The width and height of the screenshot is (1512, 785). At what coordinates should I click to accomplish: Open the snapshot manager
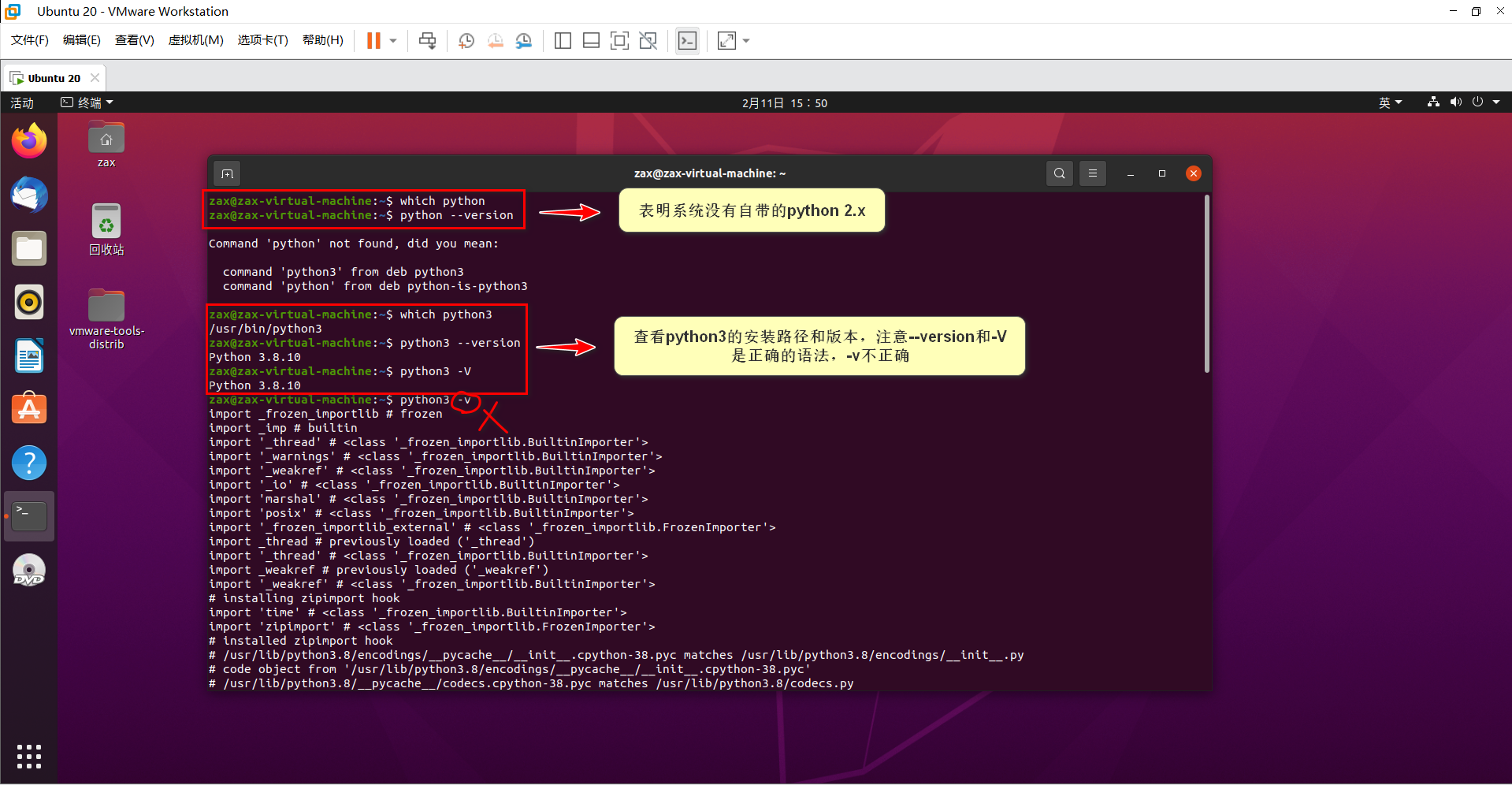tap(524, 40)
